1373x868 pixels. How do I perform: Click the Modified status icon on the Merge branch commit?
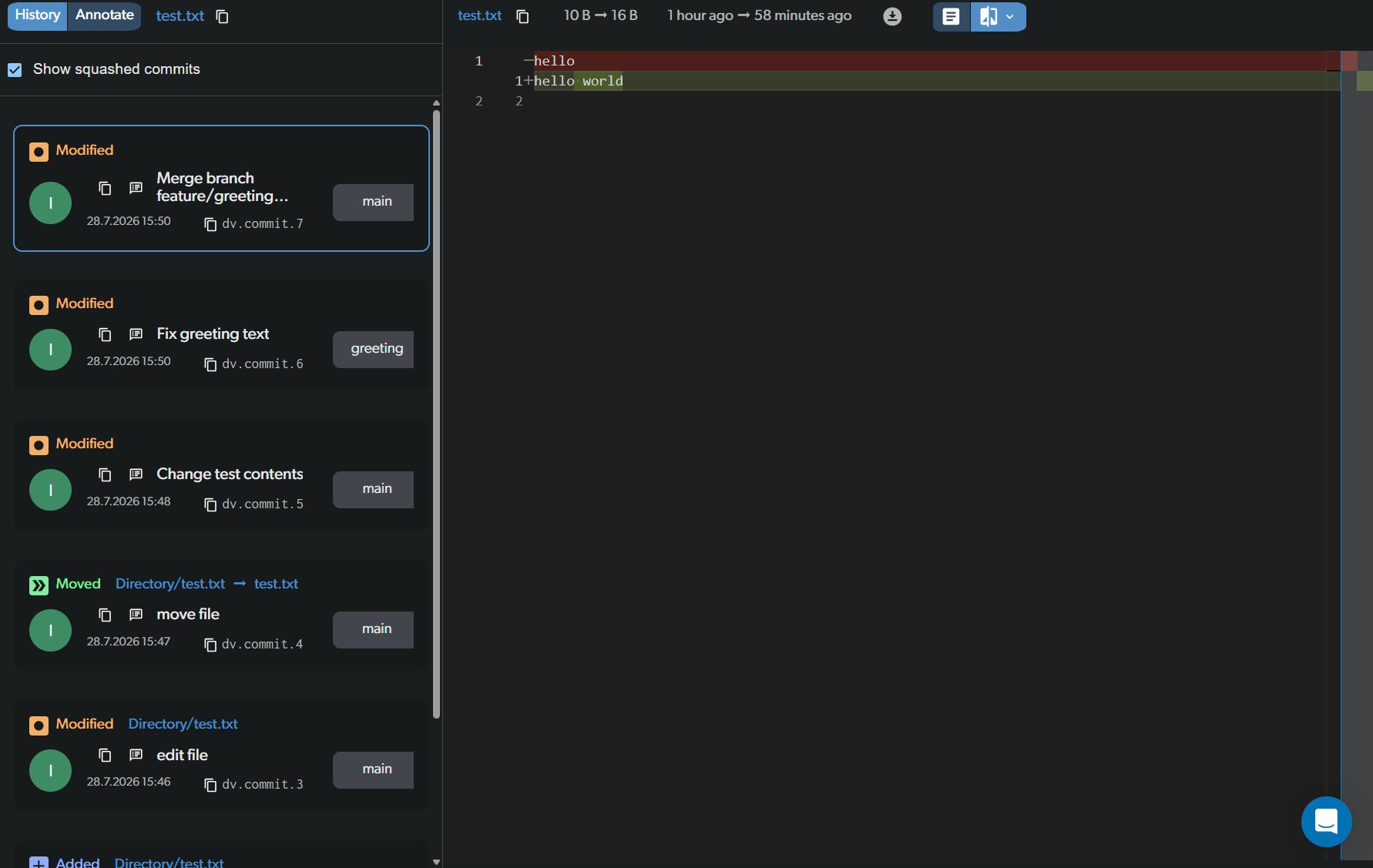(39, 151)
